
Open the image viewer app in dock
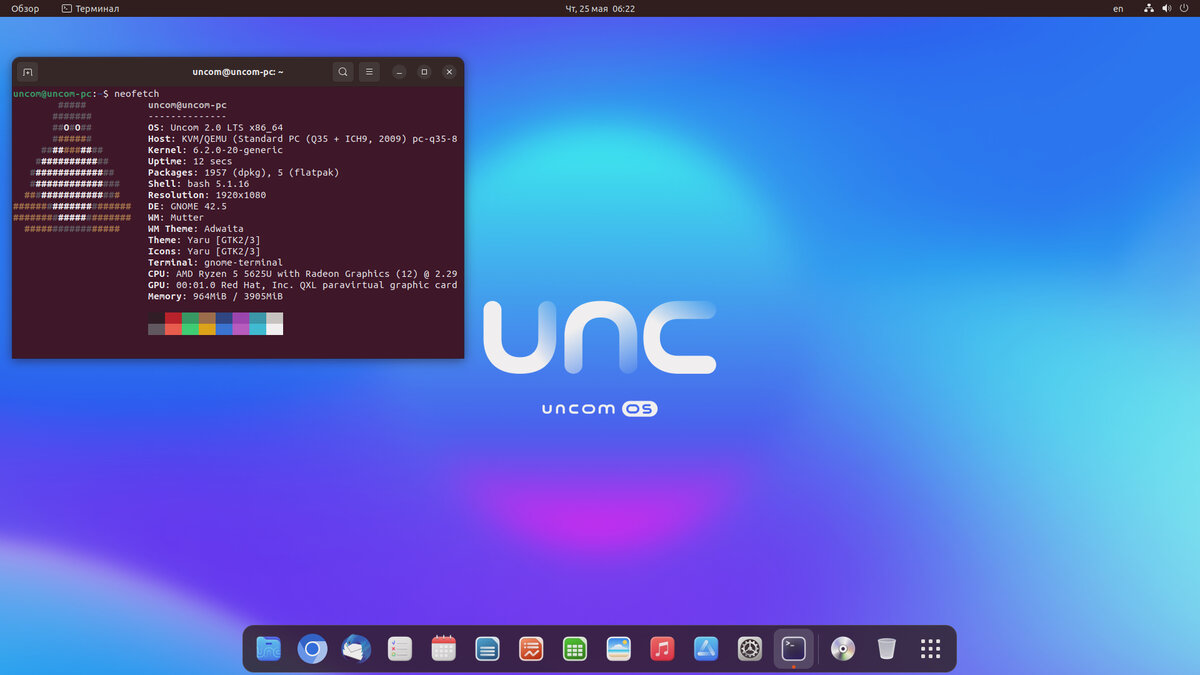pyautogui.click(x=618, y=649)
